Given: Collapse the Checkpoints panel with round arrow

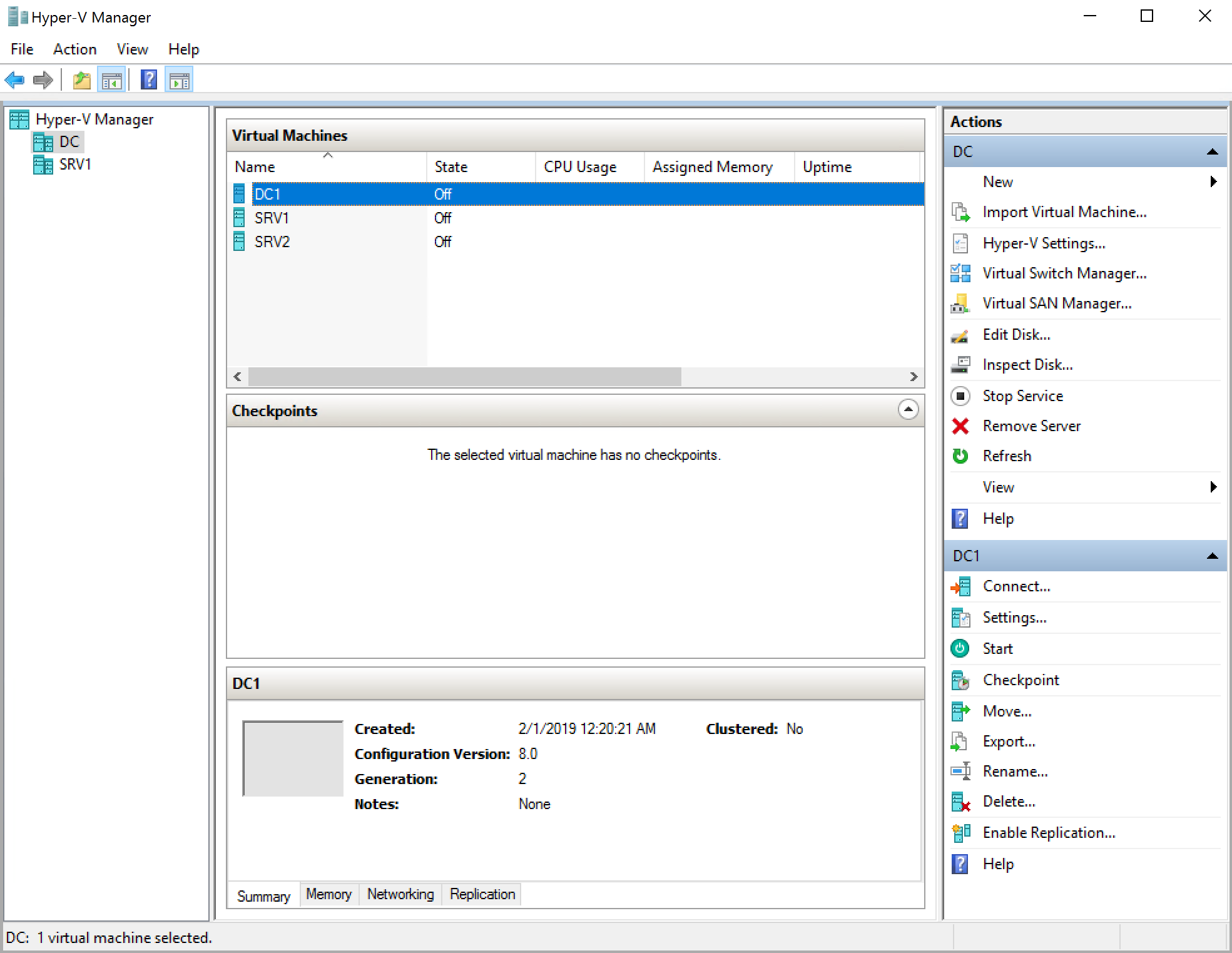Looking at the screenshot, I should click(908, 409).
